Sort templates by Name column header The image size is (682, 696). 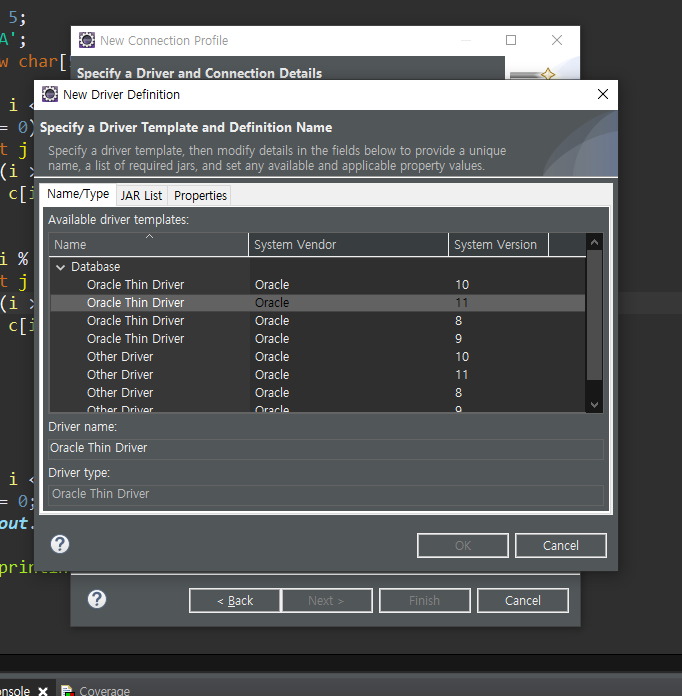point(148,245)
